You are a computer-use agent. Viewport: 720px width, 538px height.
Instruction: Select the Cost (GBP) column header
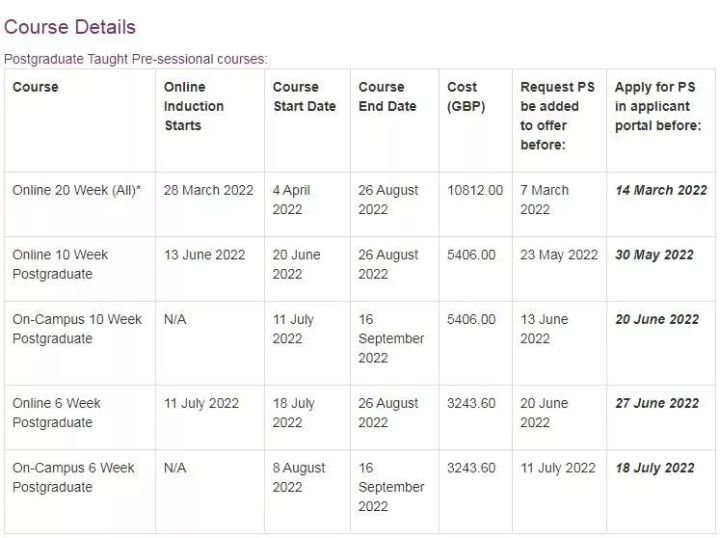(x=466, y=97)
